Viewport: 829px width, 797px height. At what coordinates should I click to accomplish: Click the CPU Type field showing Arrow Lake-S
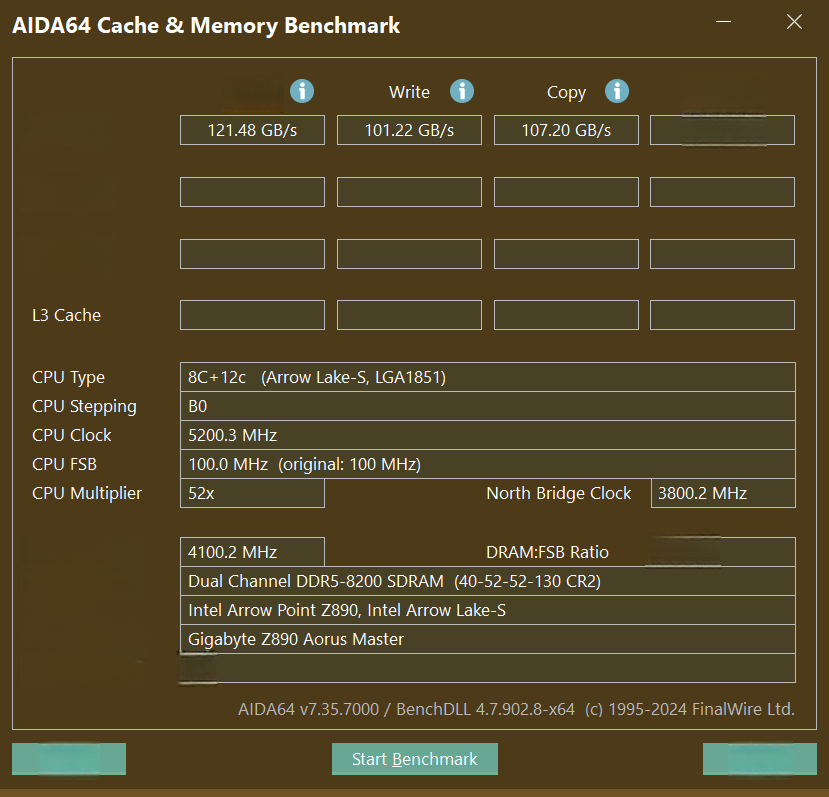[x=487, y=377]
